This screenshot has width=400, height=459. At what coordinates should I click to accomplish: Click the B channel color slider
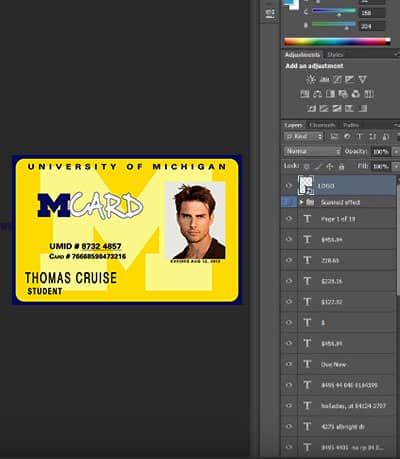(334, 24)
